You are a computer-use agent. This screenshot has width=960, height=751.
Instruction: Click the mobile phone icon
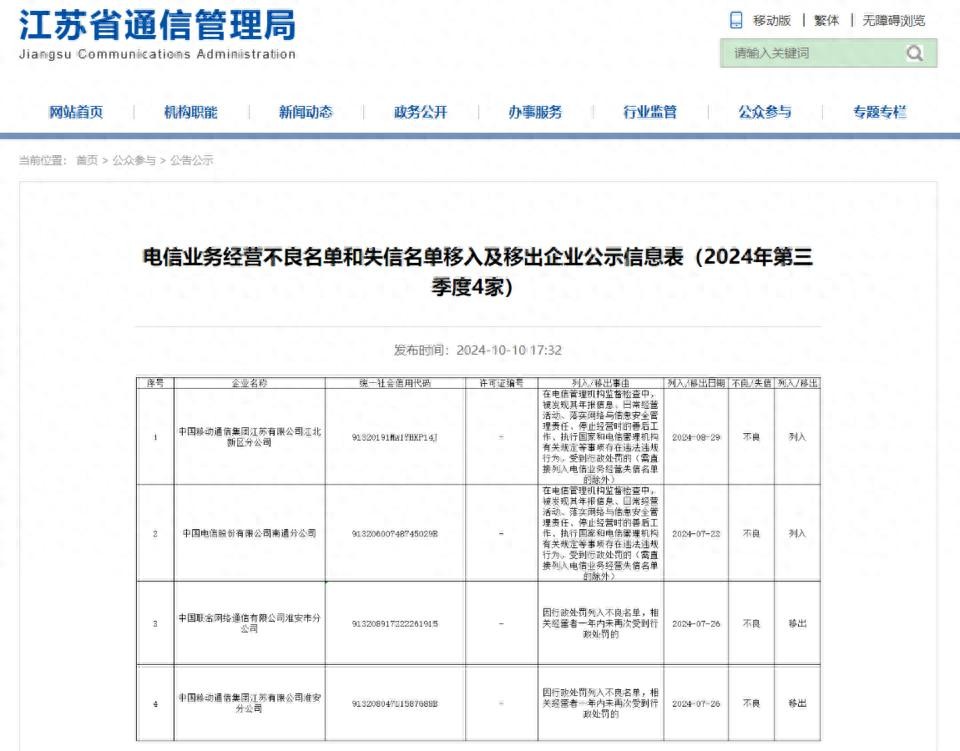(x=736, y=20)
